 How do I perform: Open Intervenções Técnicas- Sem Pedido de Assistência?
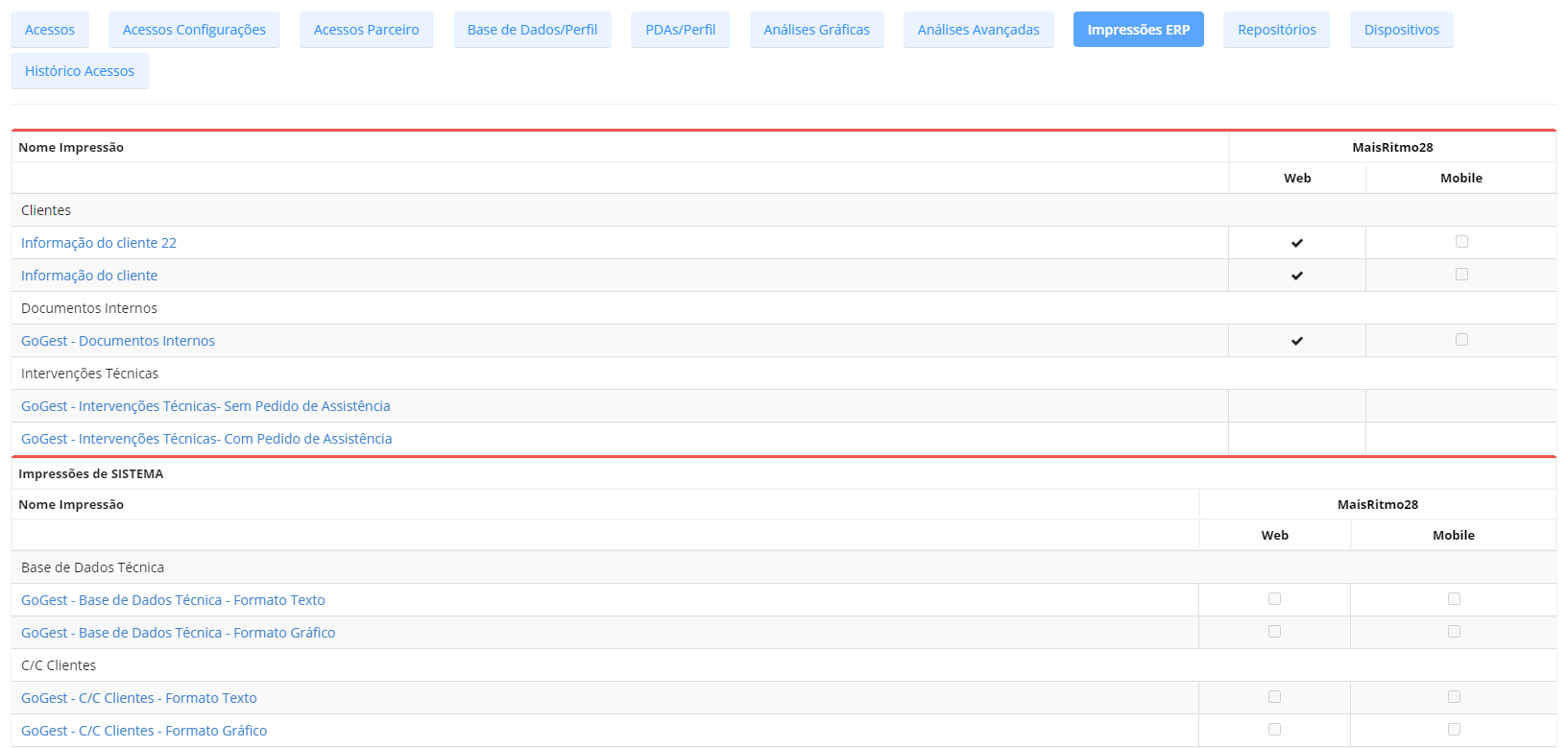(205, 406)
